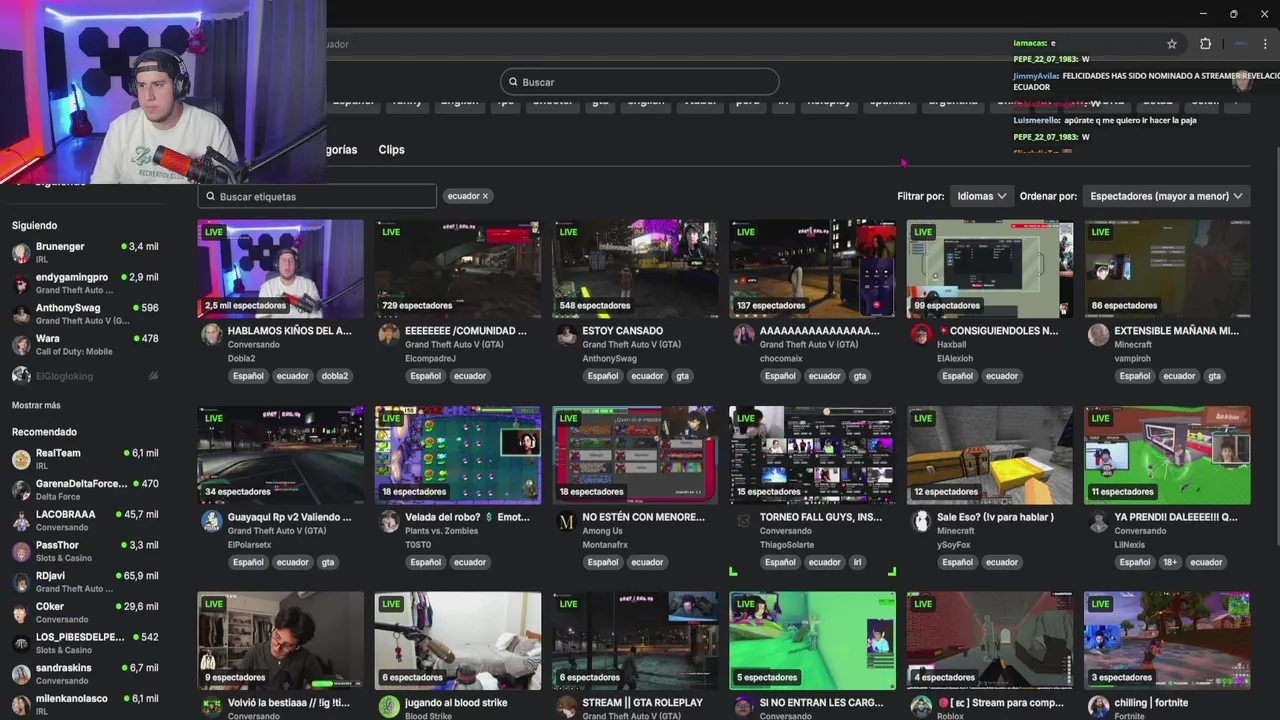The height and width of the screenshot is (720, 1280).
Task: Open the LOS_PIBESDELPE avatar in the sidebar
Action: coord(21,643)
